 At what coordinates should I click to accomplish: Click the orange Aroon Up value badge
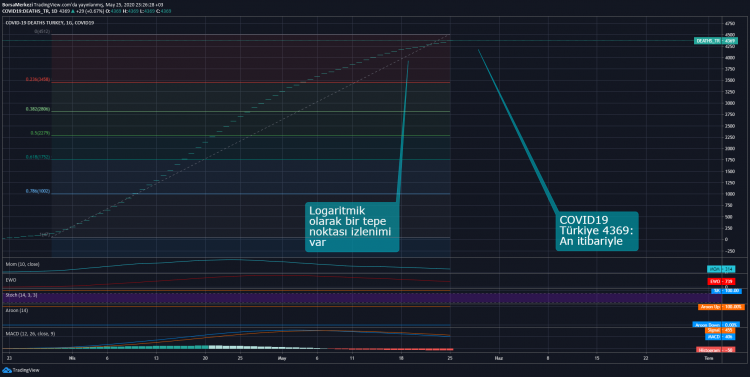pos(721,307)
